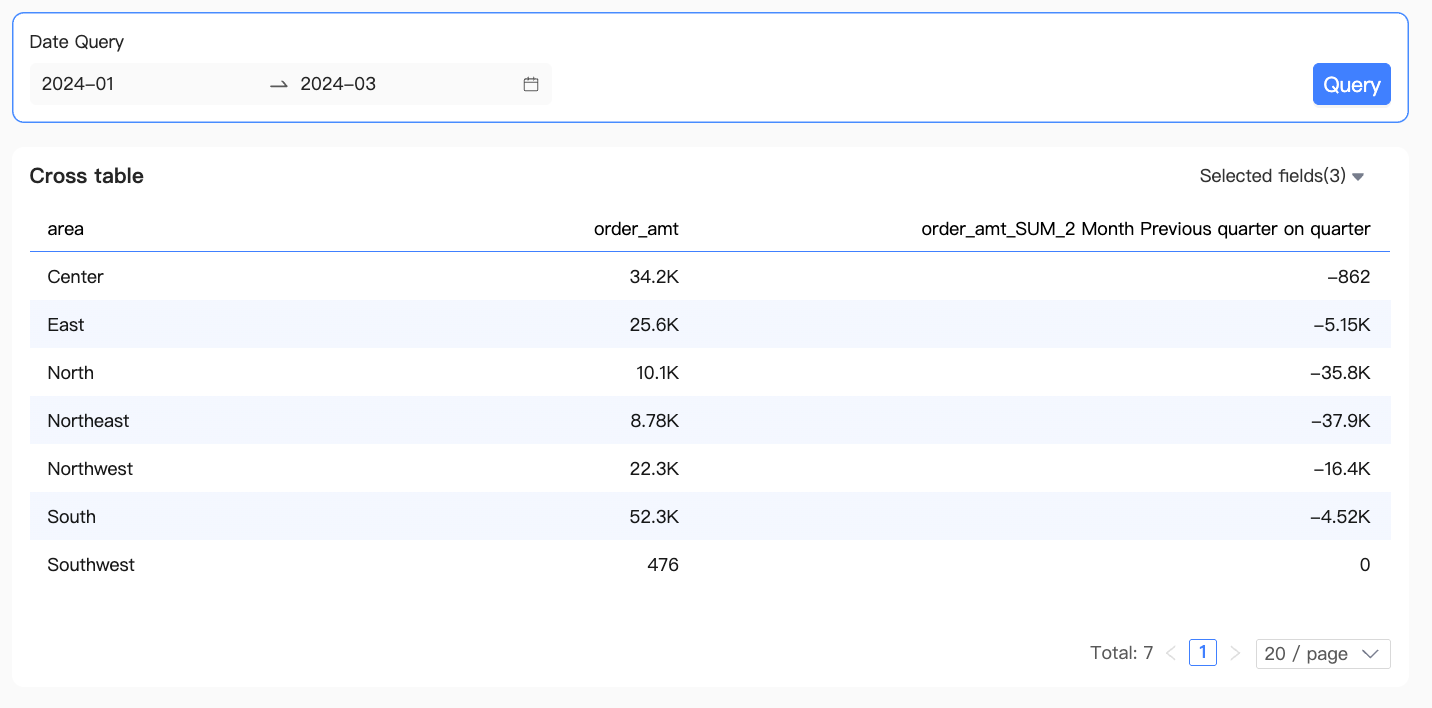Click the 10.1K order amount value
1432x708 pixels.
coord(655,373)
